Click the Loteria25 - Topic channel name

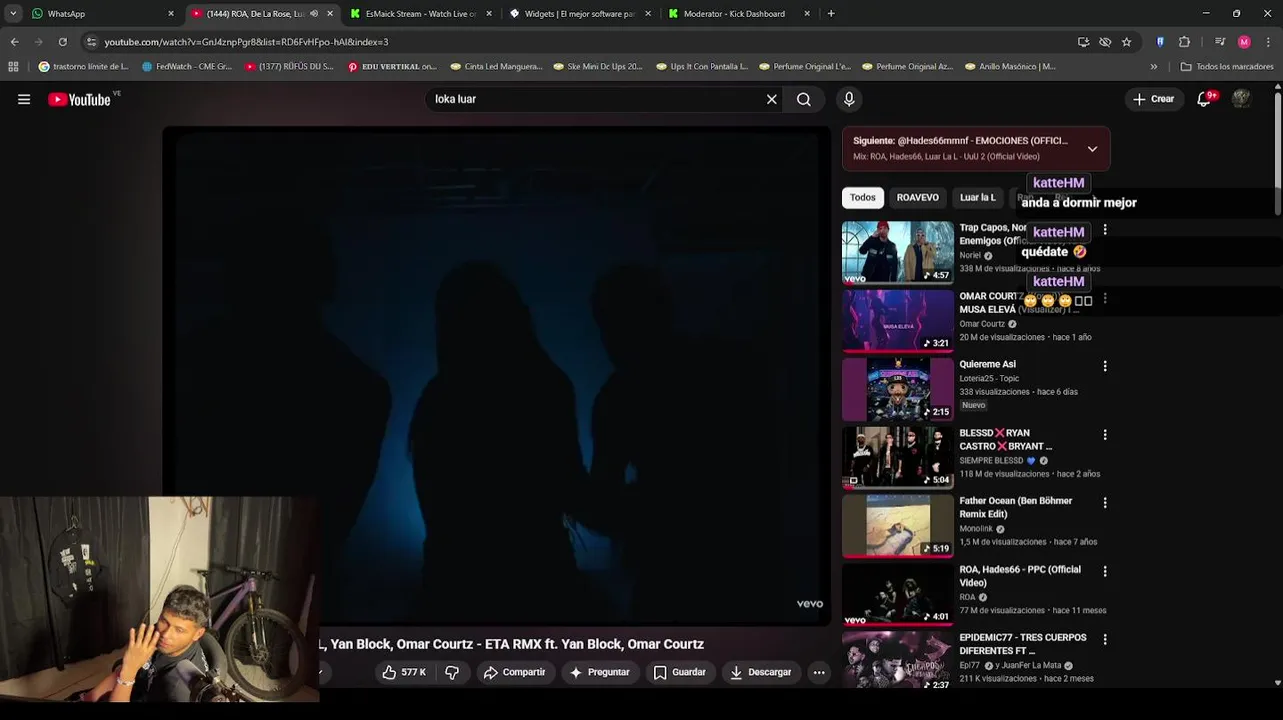[989, 379]
